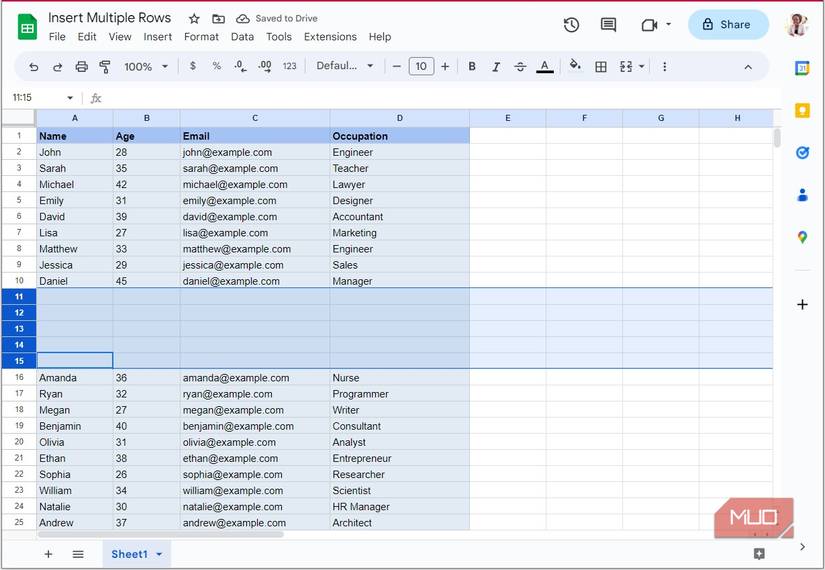The image size is (825, 570).
Task: Open the Sheet1 tab options arrow
Action: pos(159,554)
